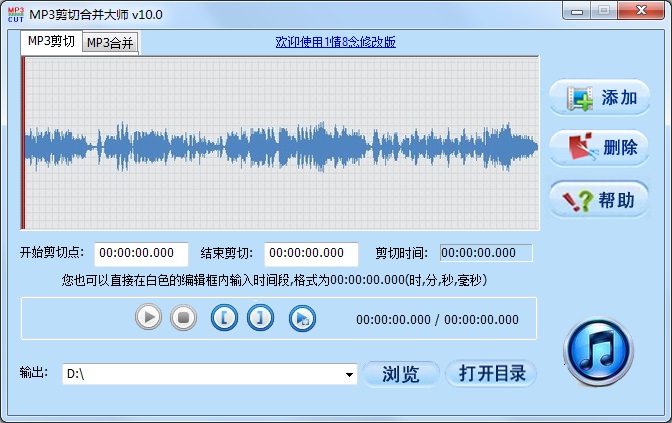
Task: Click the 打开目录 open folder button
Action: (x=491, y=373)
